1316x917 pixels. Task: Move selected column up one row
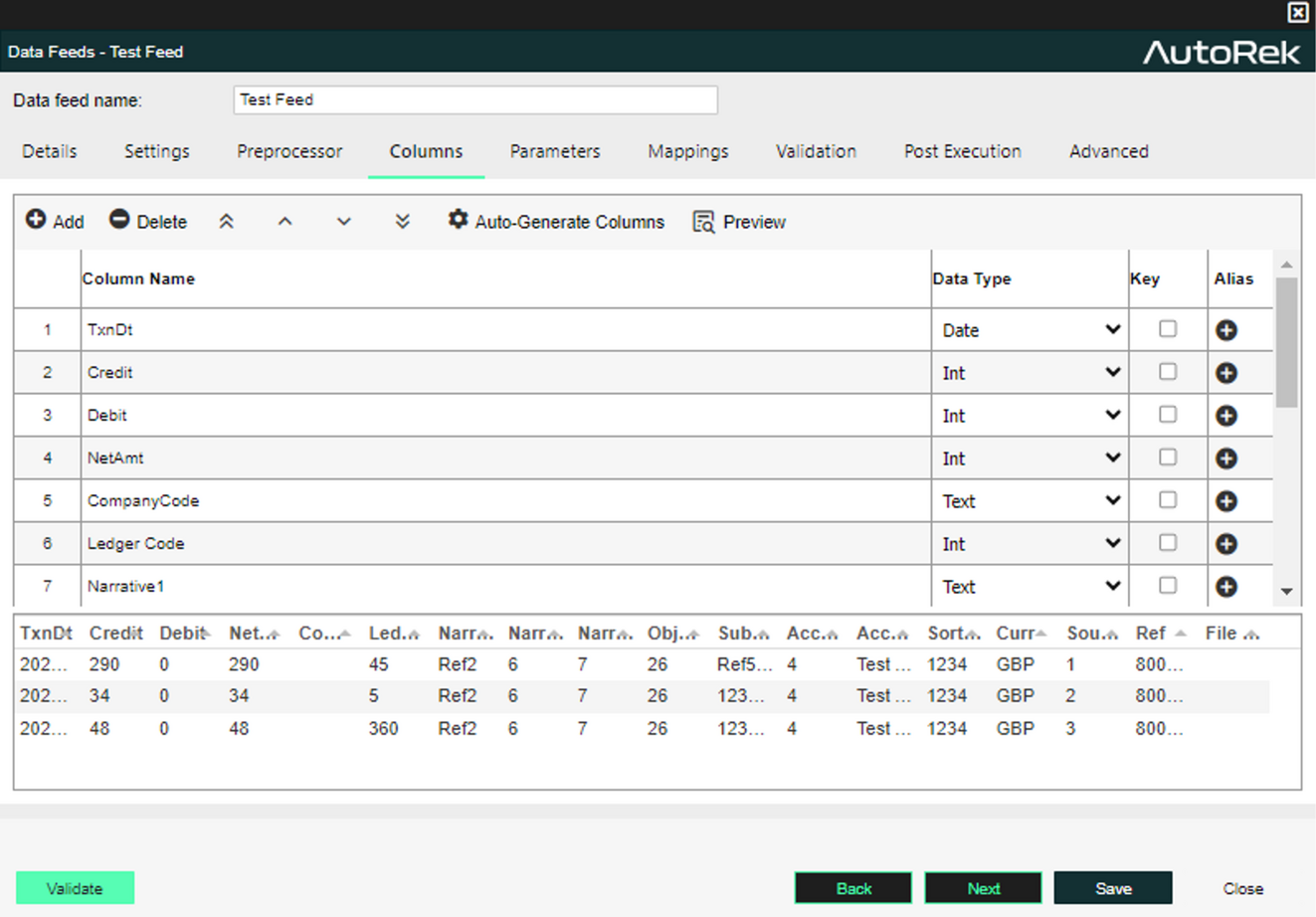click(x=285, y=222)
